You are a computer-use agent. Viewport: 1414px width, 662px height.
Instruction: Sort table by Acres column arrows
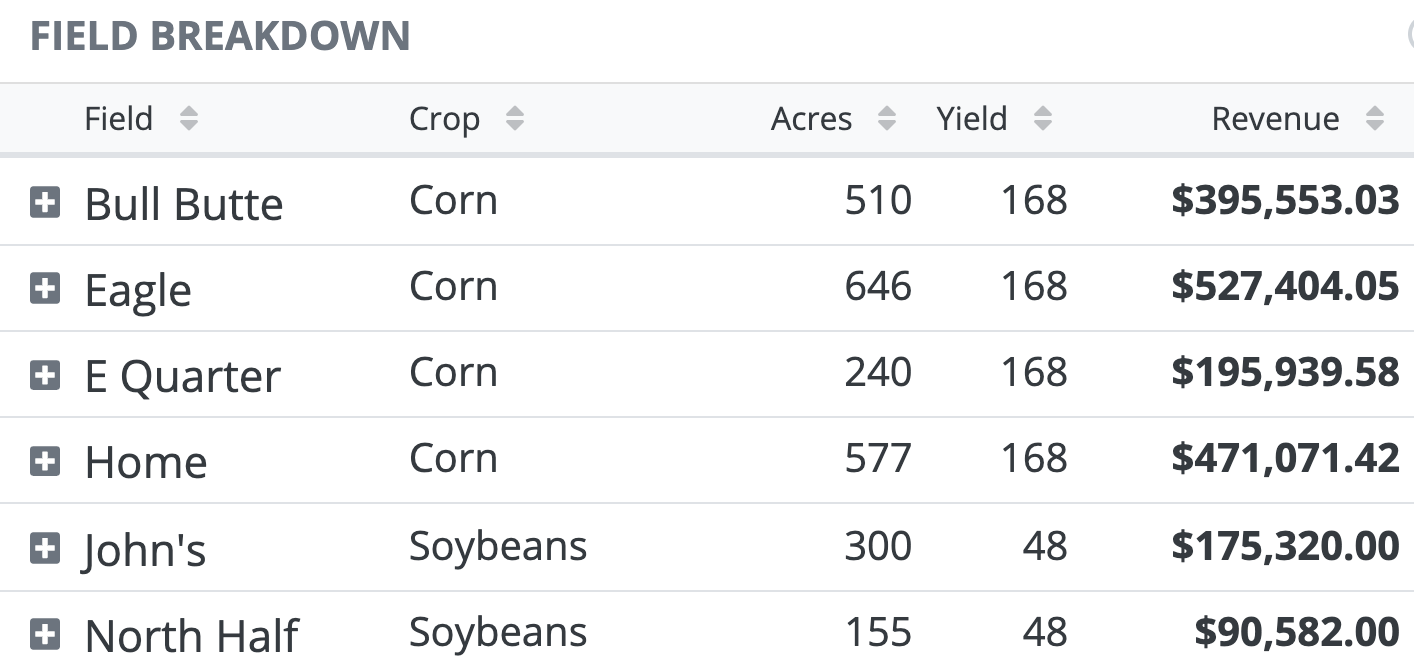886,119
